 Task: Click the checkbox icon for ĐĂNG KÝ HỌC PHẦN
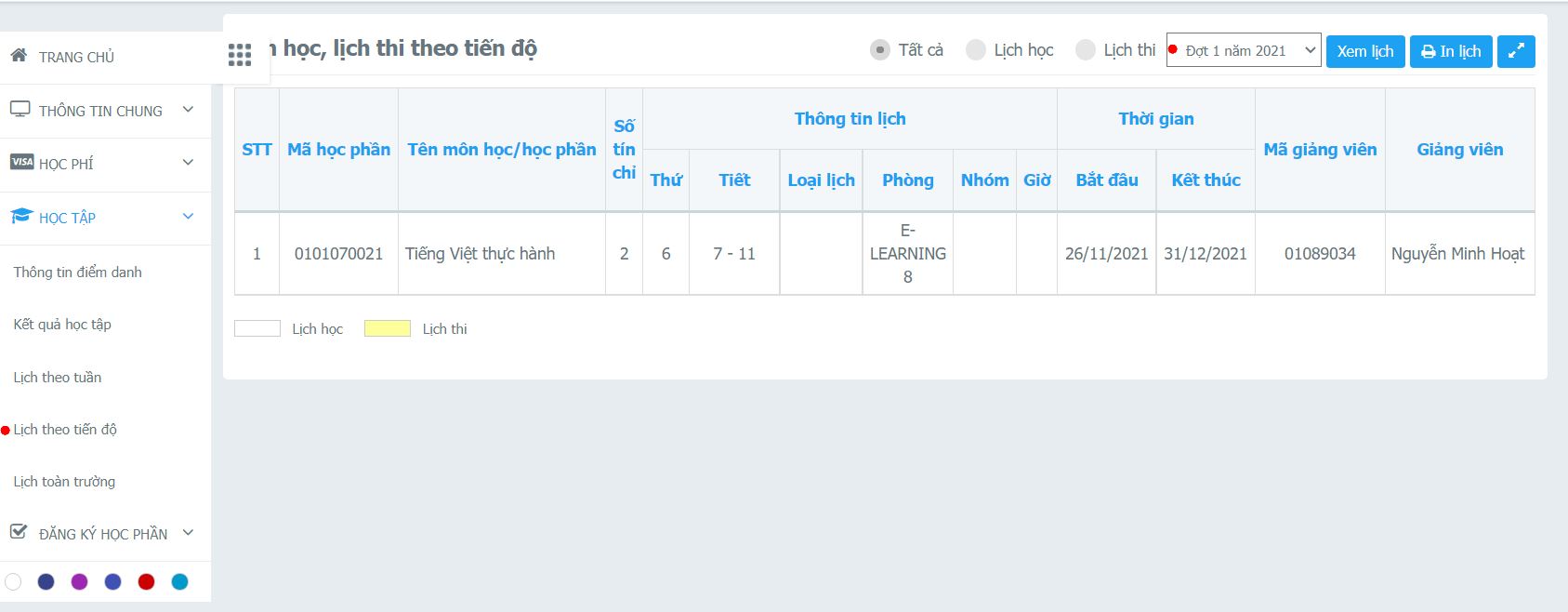click(x=19, y=532)
